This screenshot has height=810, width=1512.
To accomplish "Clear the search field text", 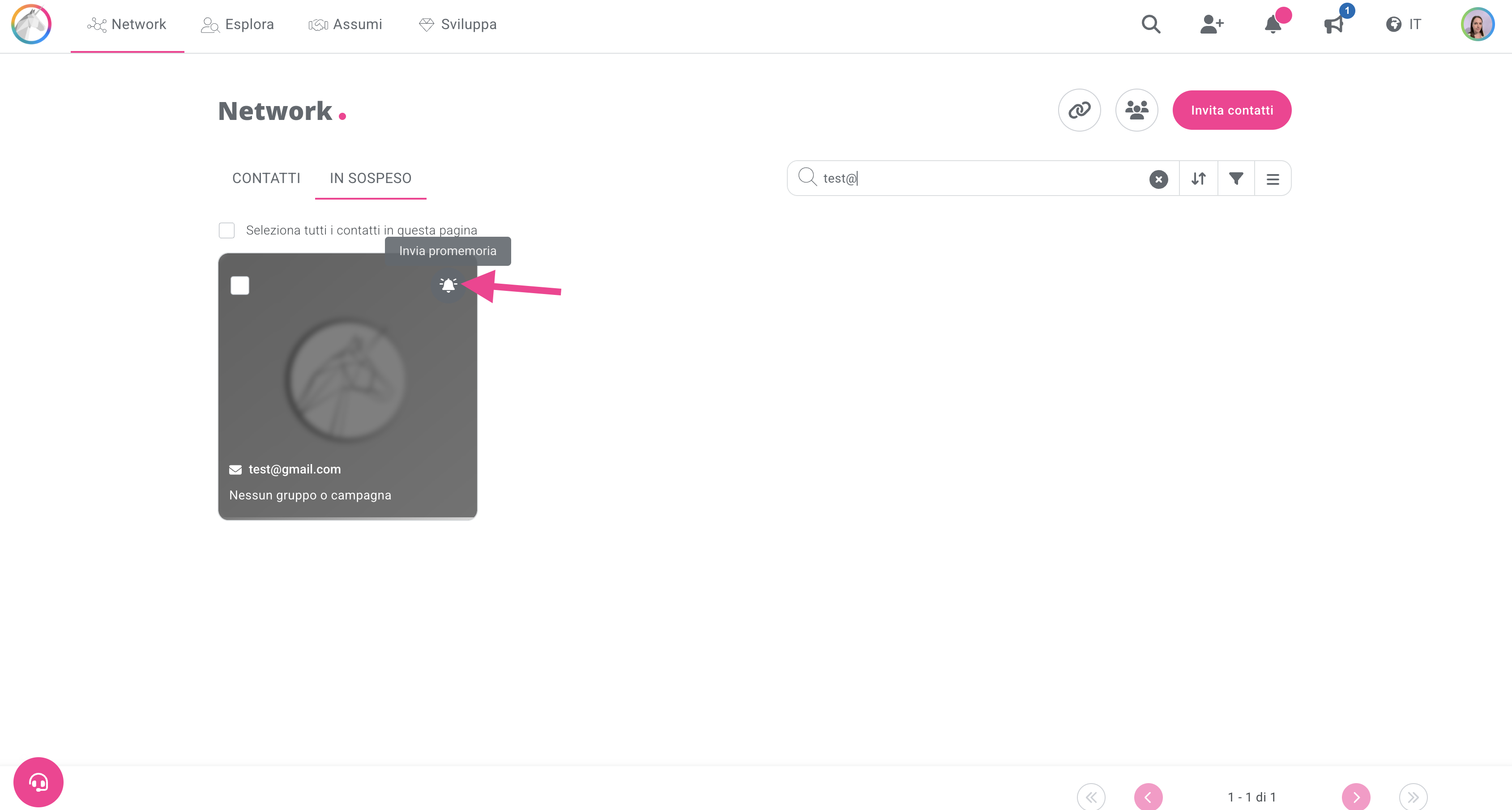I will click(x=1158, y=179).
